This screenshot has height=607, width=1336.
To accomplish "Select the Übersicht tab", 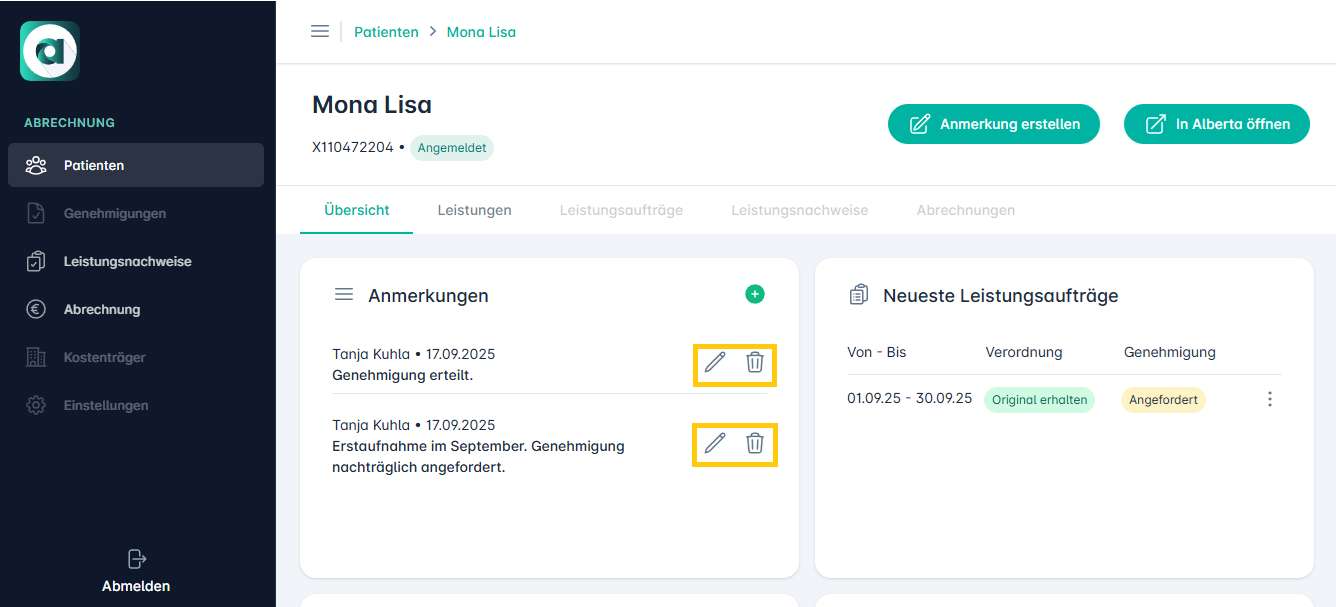I will pyautogui.click(x=356, y=210).
